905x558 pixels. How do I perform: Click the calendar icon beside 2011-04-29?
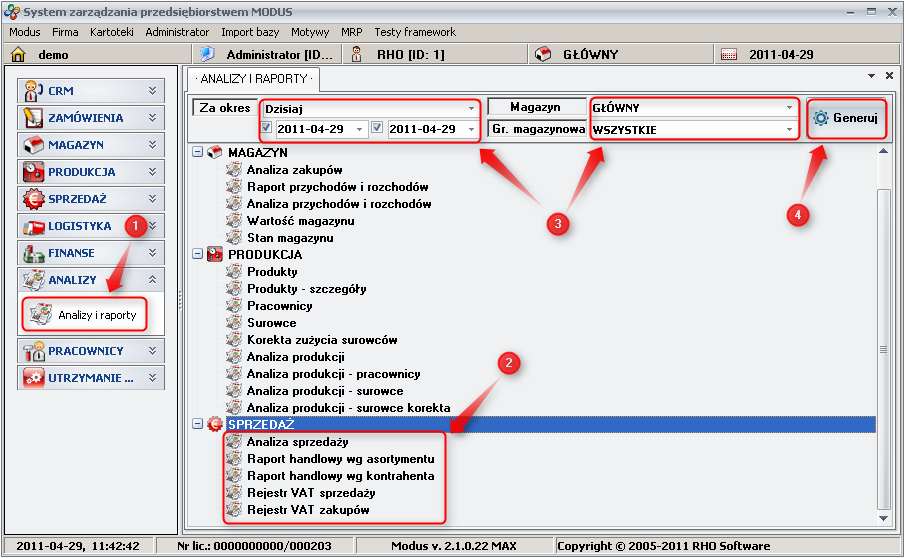pos(729,54)
